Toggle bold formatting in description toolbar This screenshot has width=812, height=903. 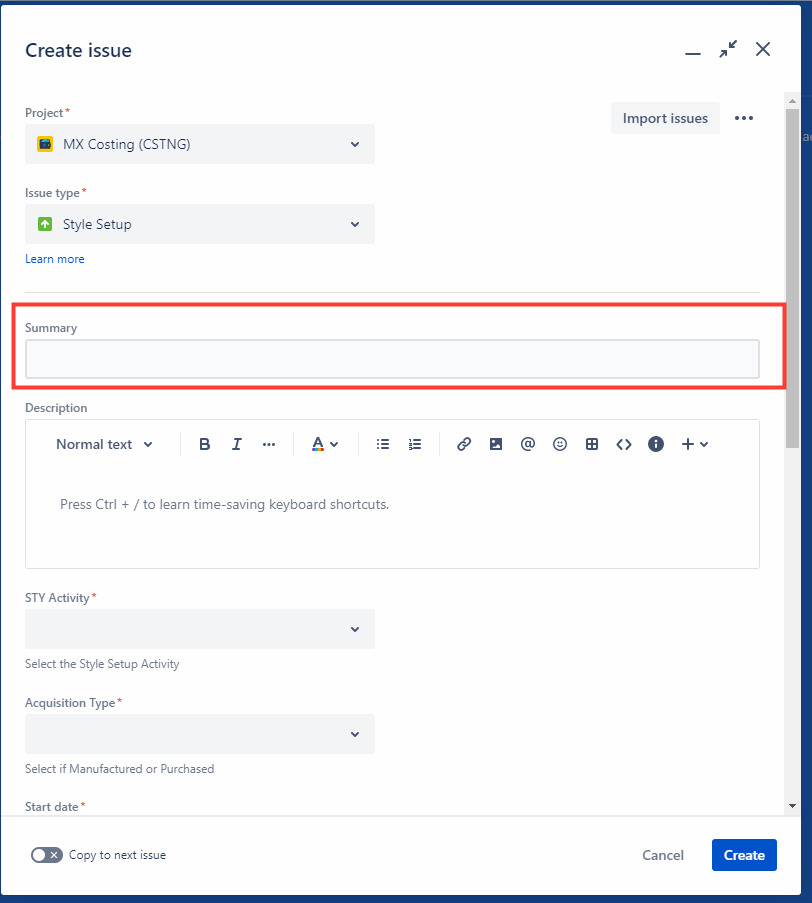[x=204, y=444]
